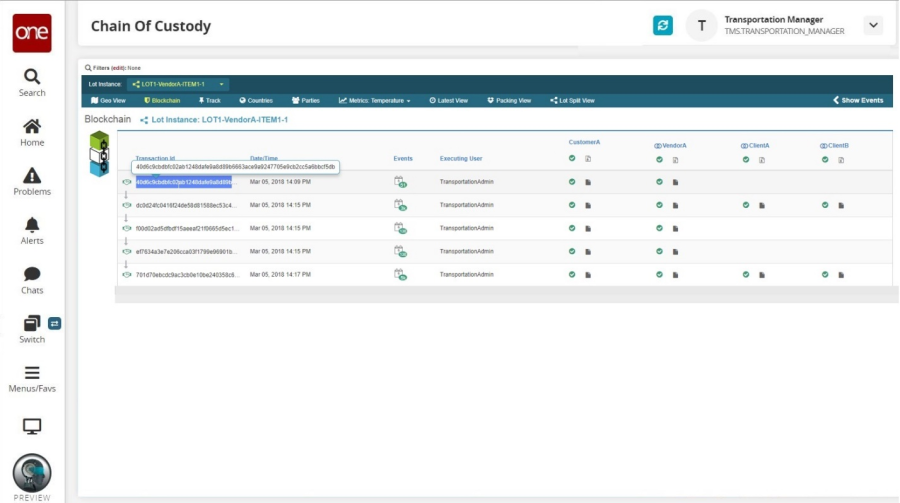Expand the user profile dropdown chevron

[873, 26]
